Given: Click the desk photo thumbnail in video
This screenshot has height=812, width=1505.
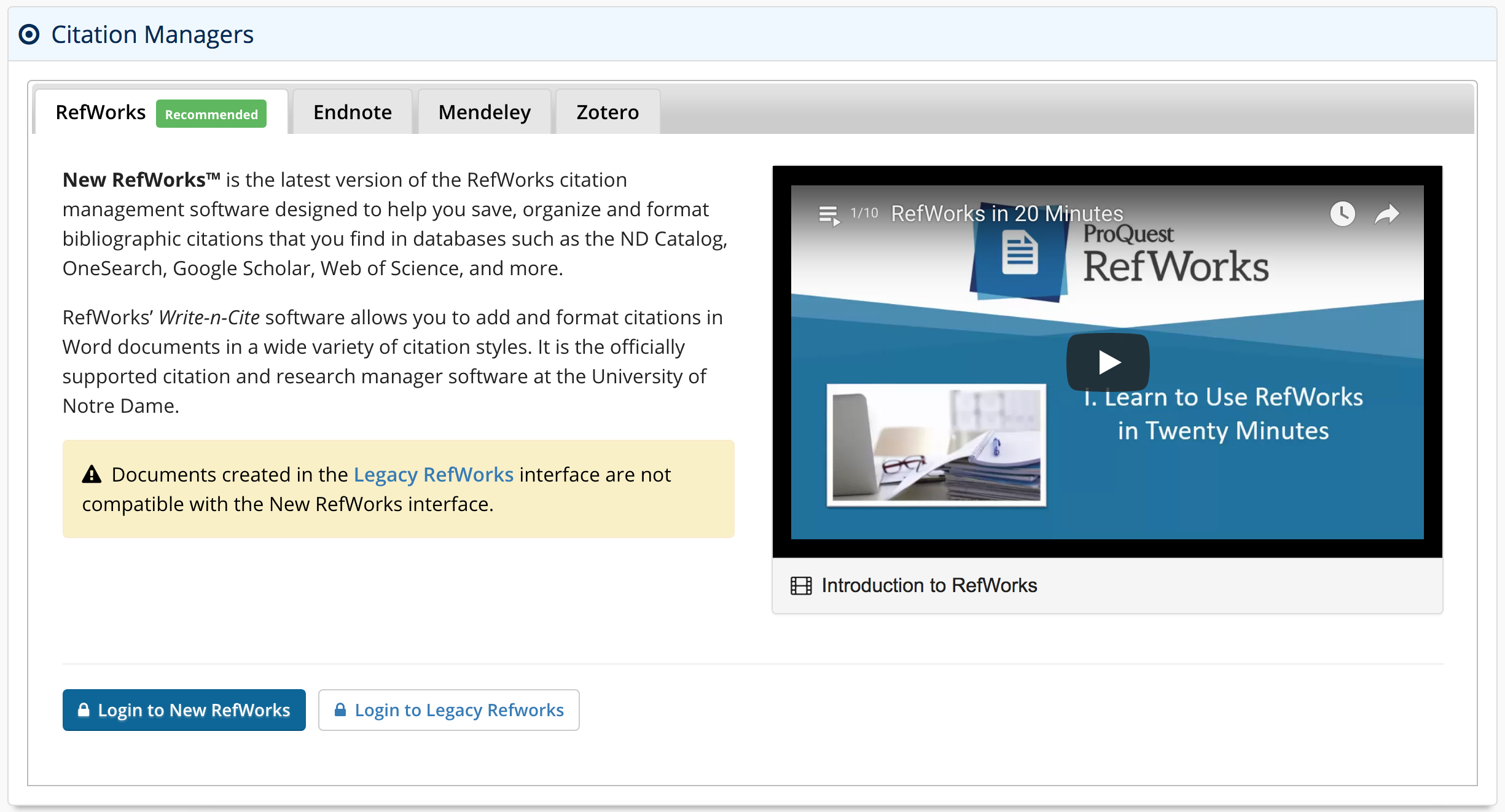Looking at the screenshot, I should click(x=936, y=445).
